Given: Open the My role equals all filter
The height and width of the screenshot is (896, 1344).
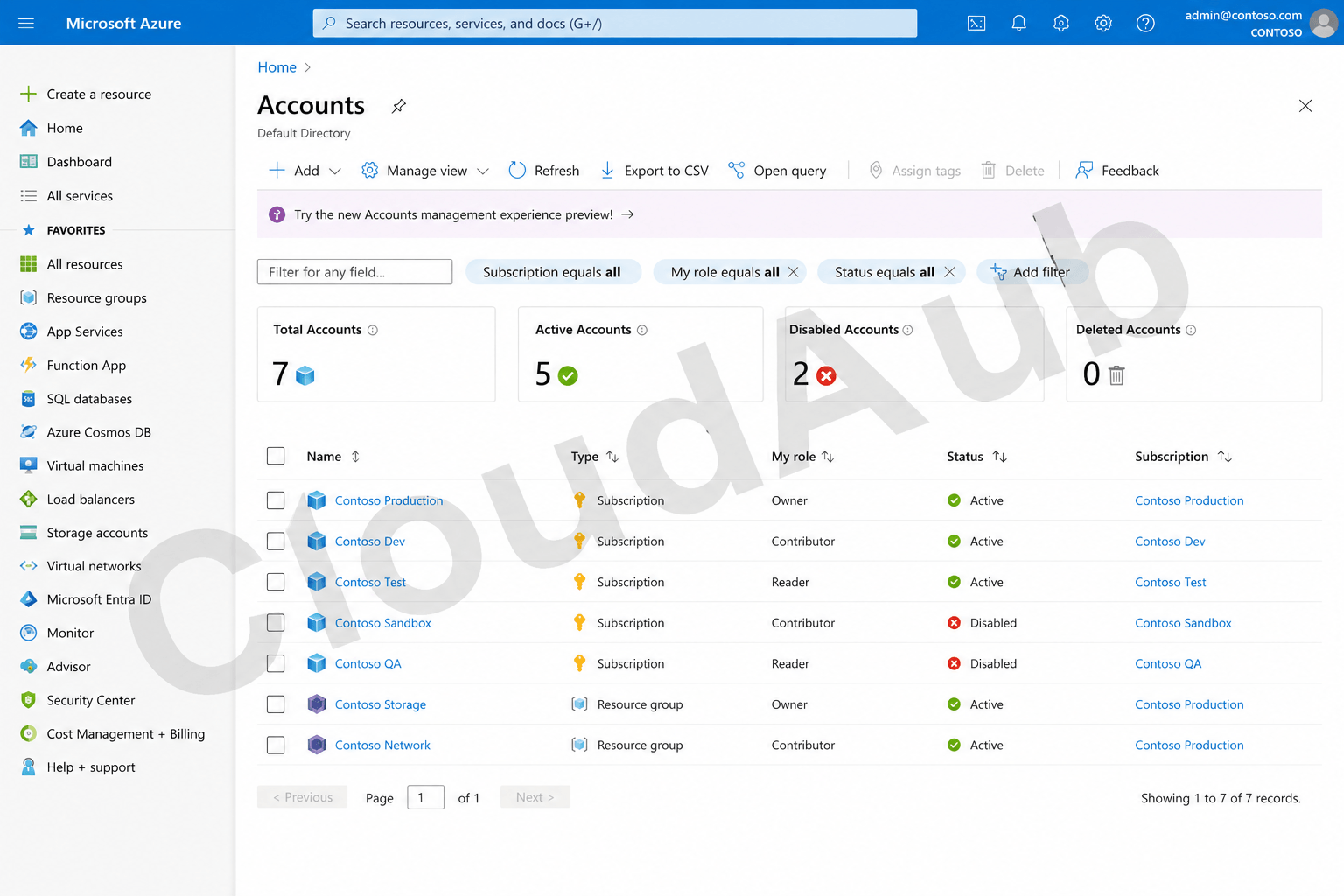Looking at the screenshot, I should 724,272.
